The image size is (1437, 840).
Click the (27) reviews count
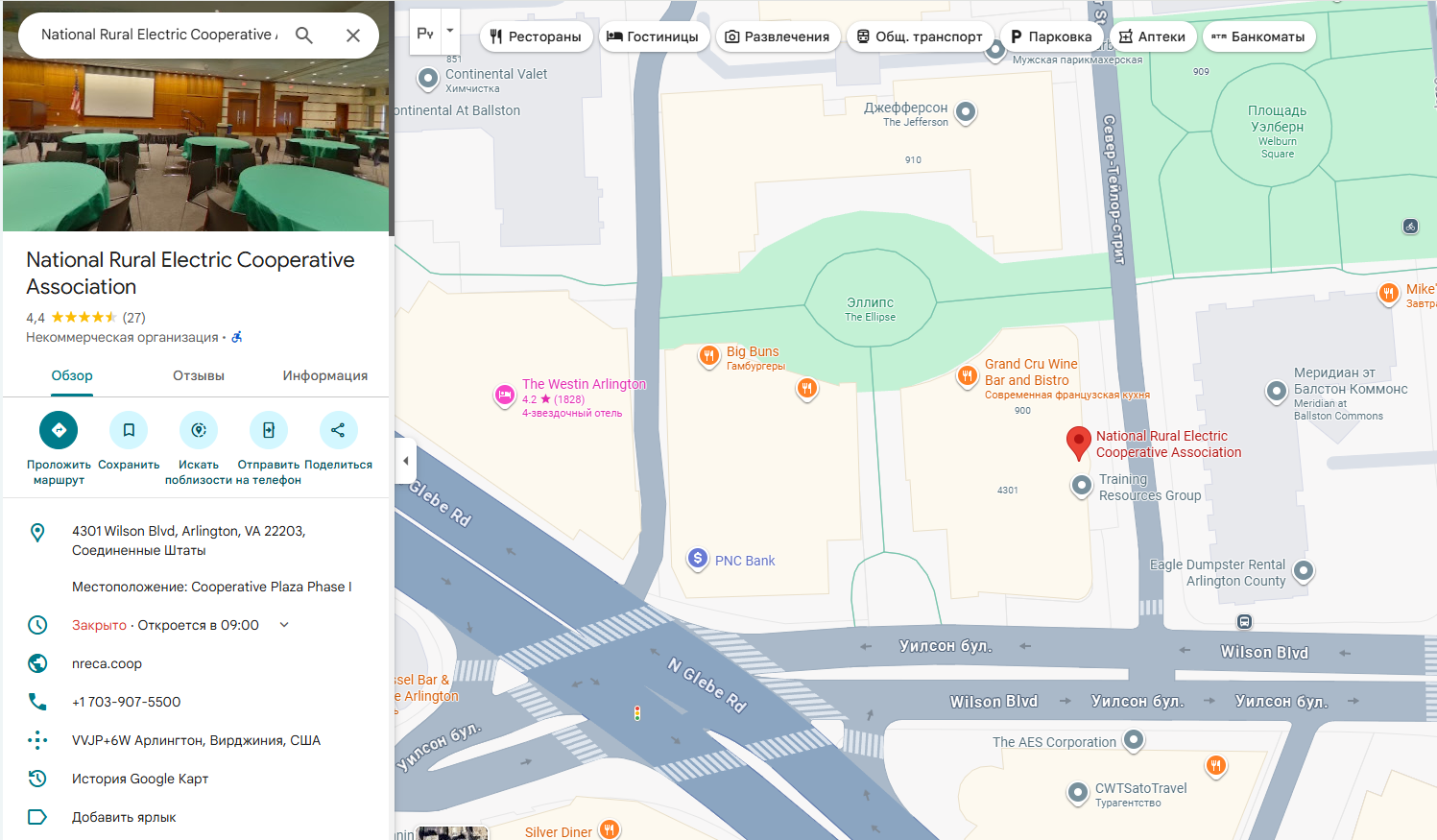[x=134, y=318]
